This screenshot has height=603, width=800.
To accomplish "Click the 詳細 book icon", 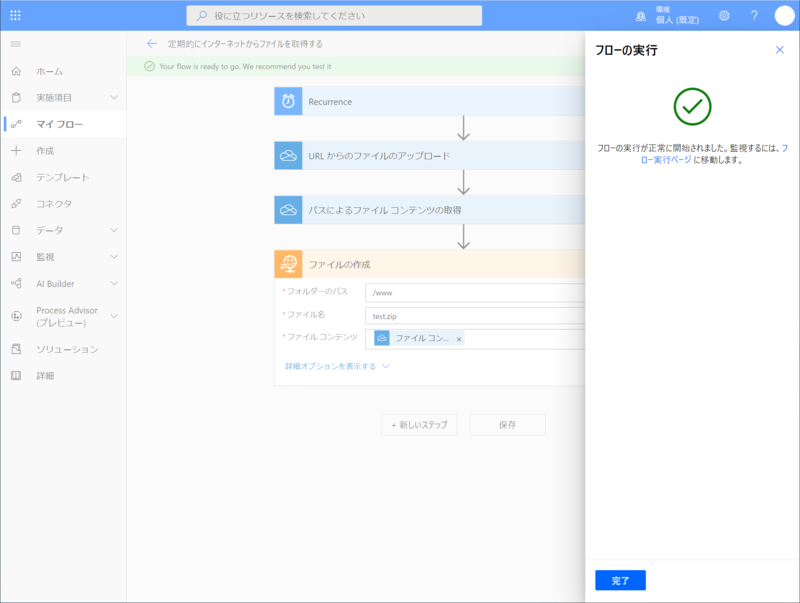I will (x=16, y=375).
